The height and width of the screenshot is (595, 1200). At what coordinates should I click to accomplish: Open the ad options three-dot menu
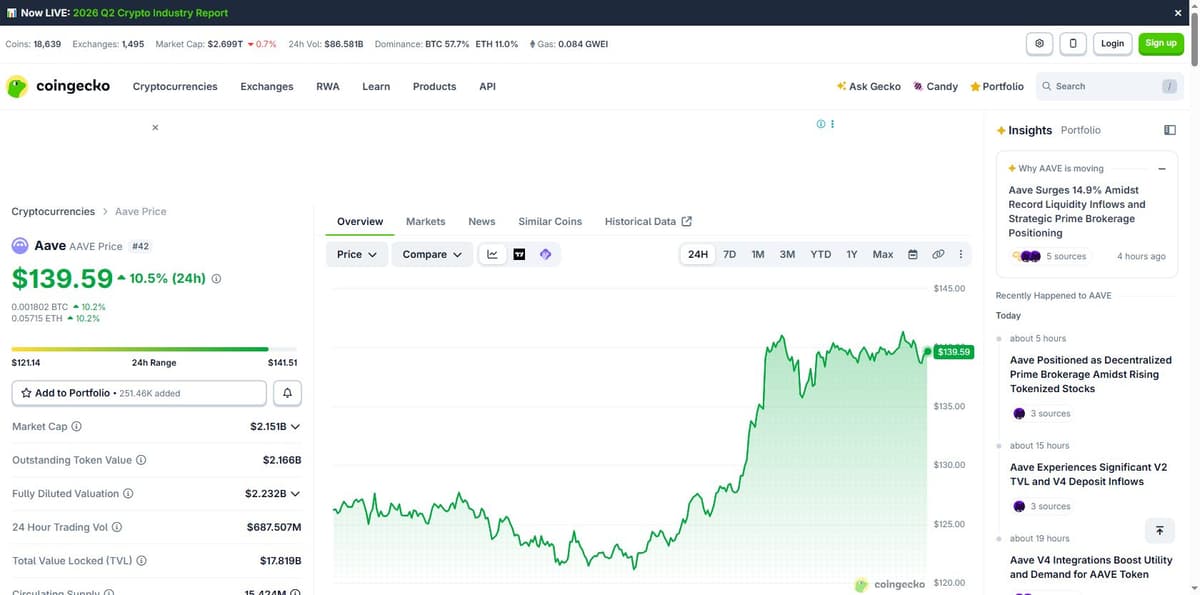coord(833,124)
